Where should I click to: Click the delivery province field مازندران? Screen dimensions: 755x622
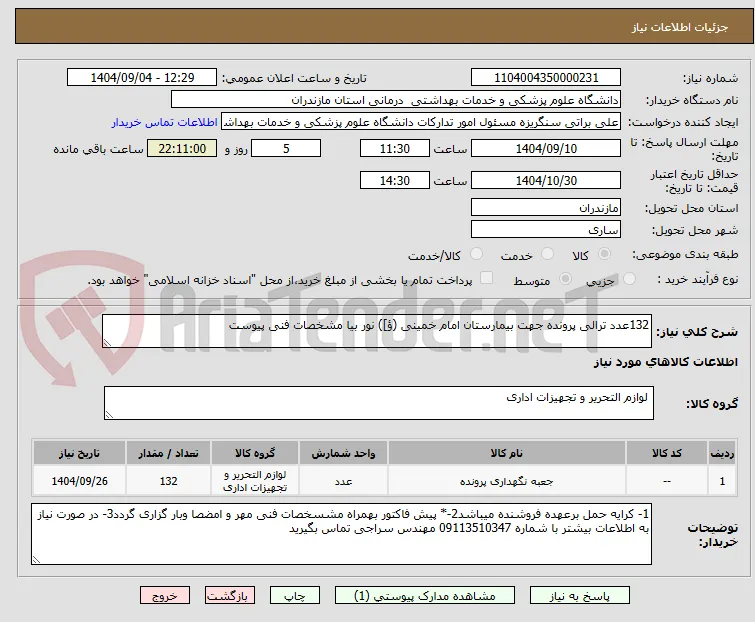546,207
